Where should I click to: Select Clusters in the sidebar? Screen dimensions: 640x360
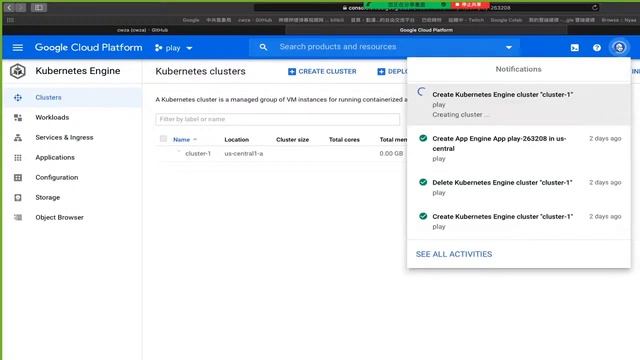pyautogui.click(x=73, y=98)
